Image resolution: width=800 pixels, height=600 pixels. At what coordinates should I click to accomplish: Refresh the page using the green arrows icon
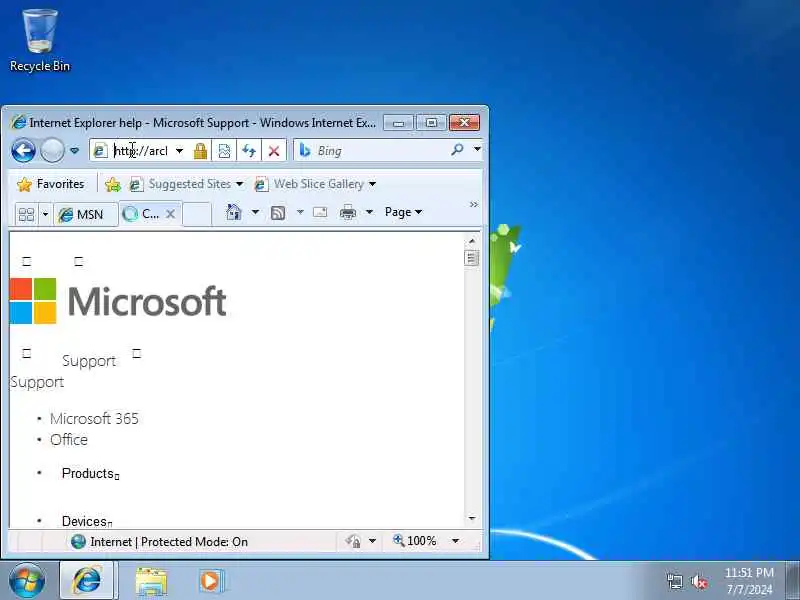248,151
